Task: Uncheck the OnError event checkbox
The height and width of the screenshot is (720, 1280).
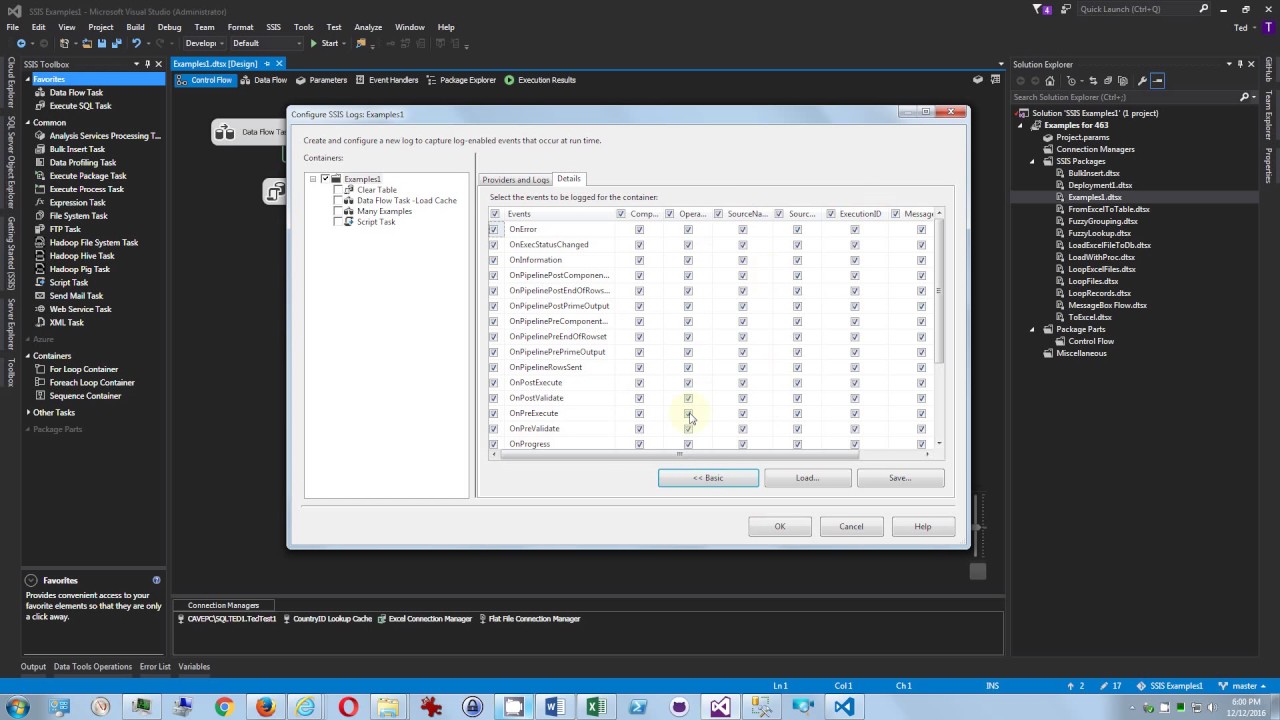Action: click(x=494, y=229)
